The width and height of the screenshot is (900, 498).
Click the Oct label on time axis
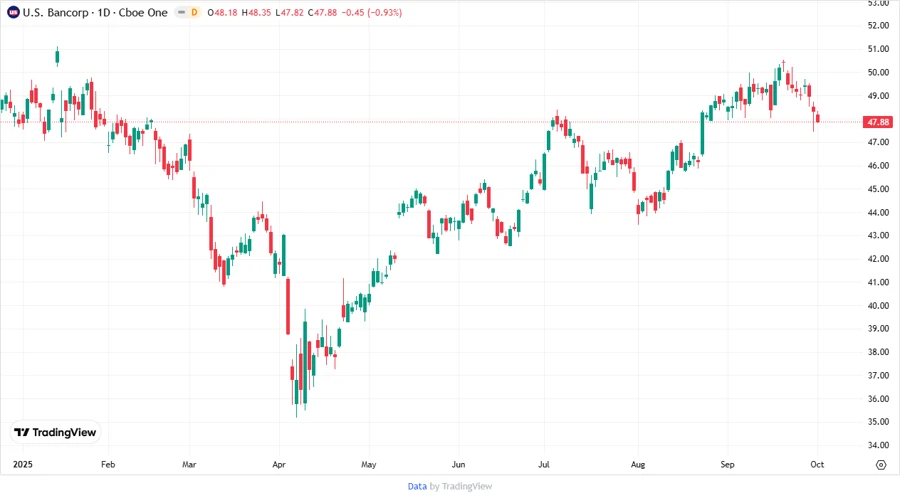coord(816,465)
